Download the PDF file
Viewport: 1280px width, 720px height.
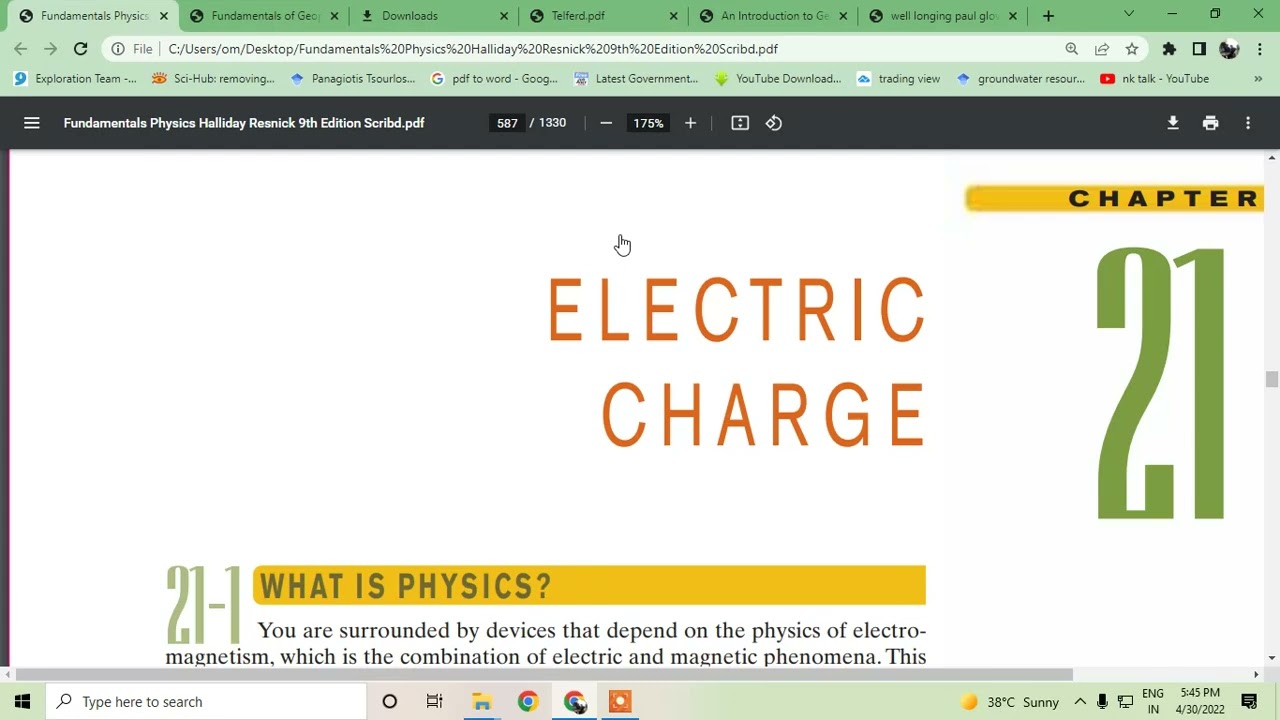point(1173,123)
